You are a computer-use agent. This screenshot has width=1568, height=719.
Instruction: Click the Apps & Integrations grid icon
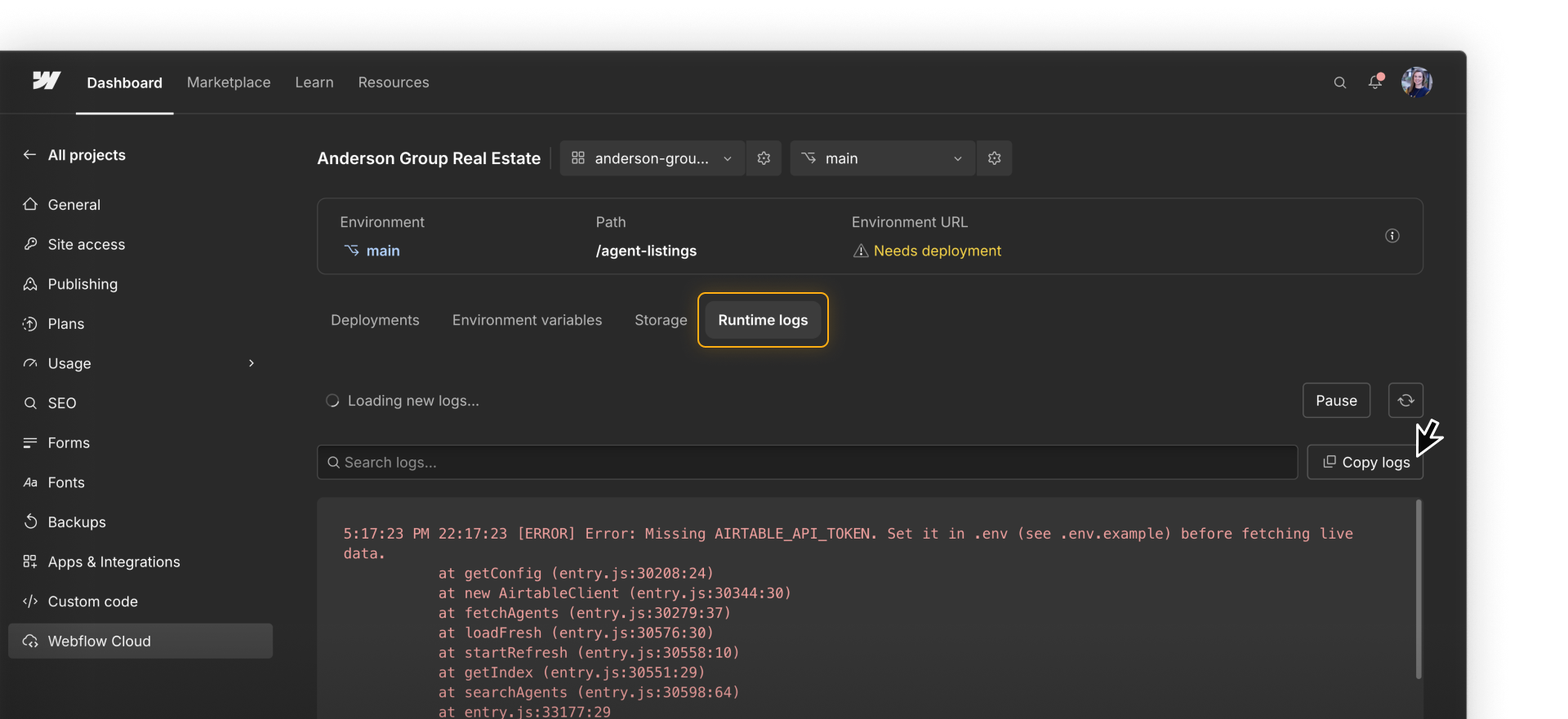click(x=30, y=561)
